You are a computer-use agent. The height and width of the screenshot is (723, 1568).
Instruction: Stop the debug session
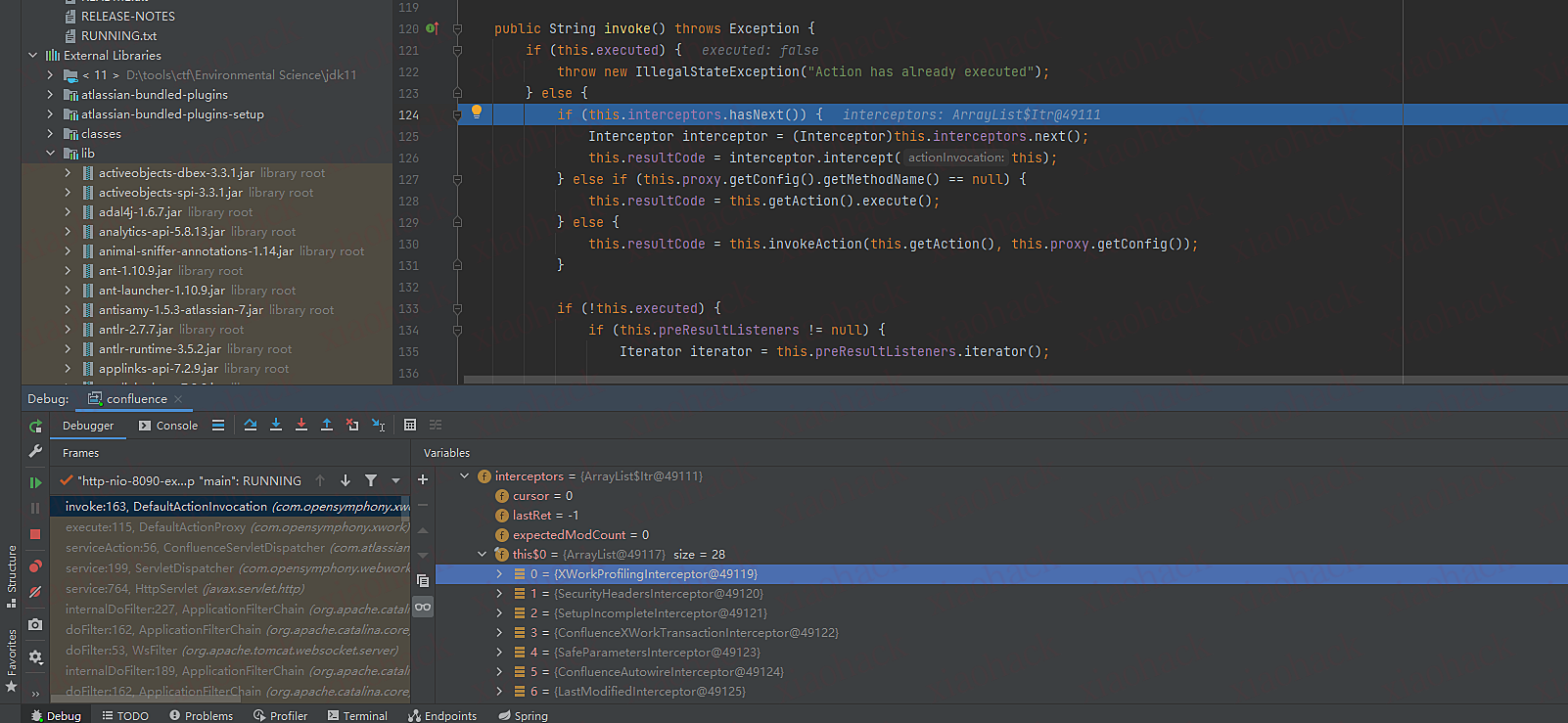coord(35,534)
